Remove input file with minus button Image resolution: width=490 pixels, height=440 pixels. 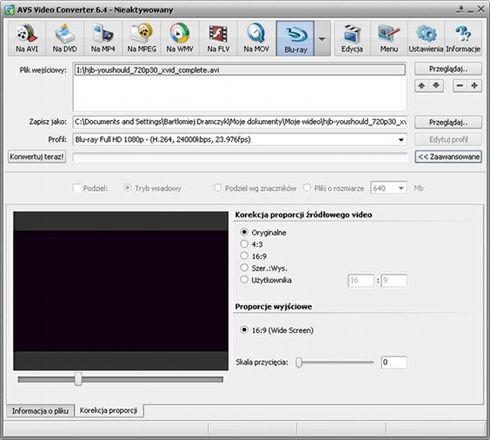[460, 86]
